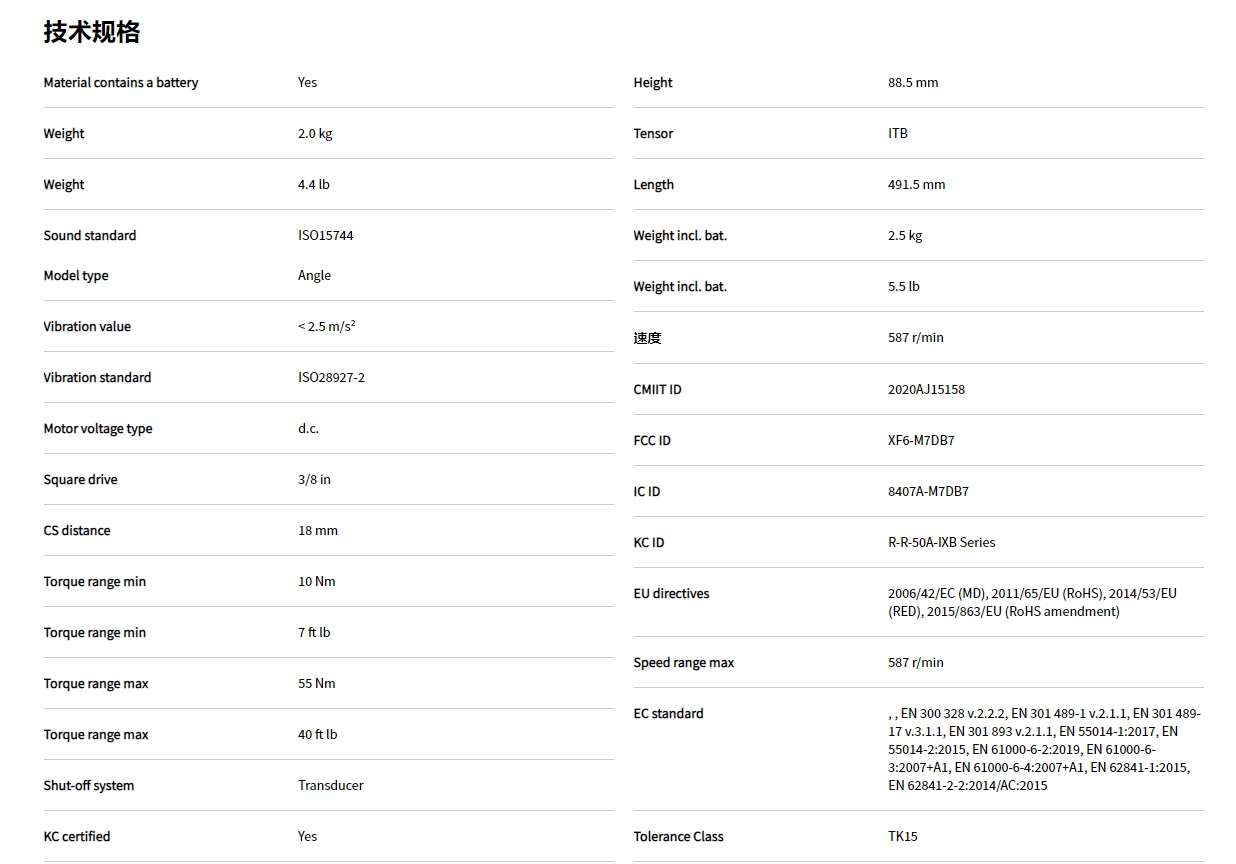Select the CMIIT ID value 2020AJ15158
This screenshot has width=1236, height=864.
(x=926, y=389)
